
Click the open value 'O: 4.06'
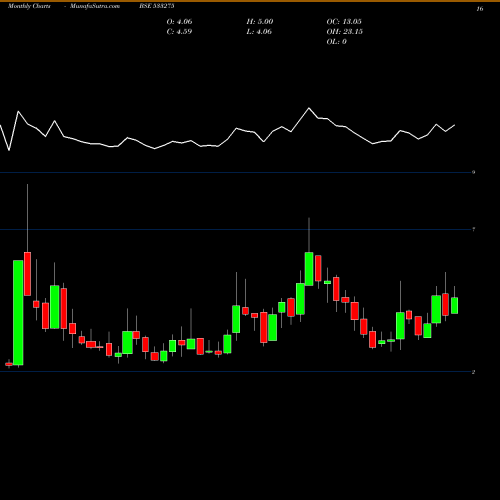179,22
